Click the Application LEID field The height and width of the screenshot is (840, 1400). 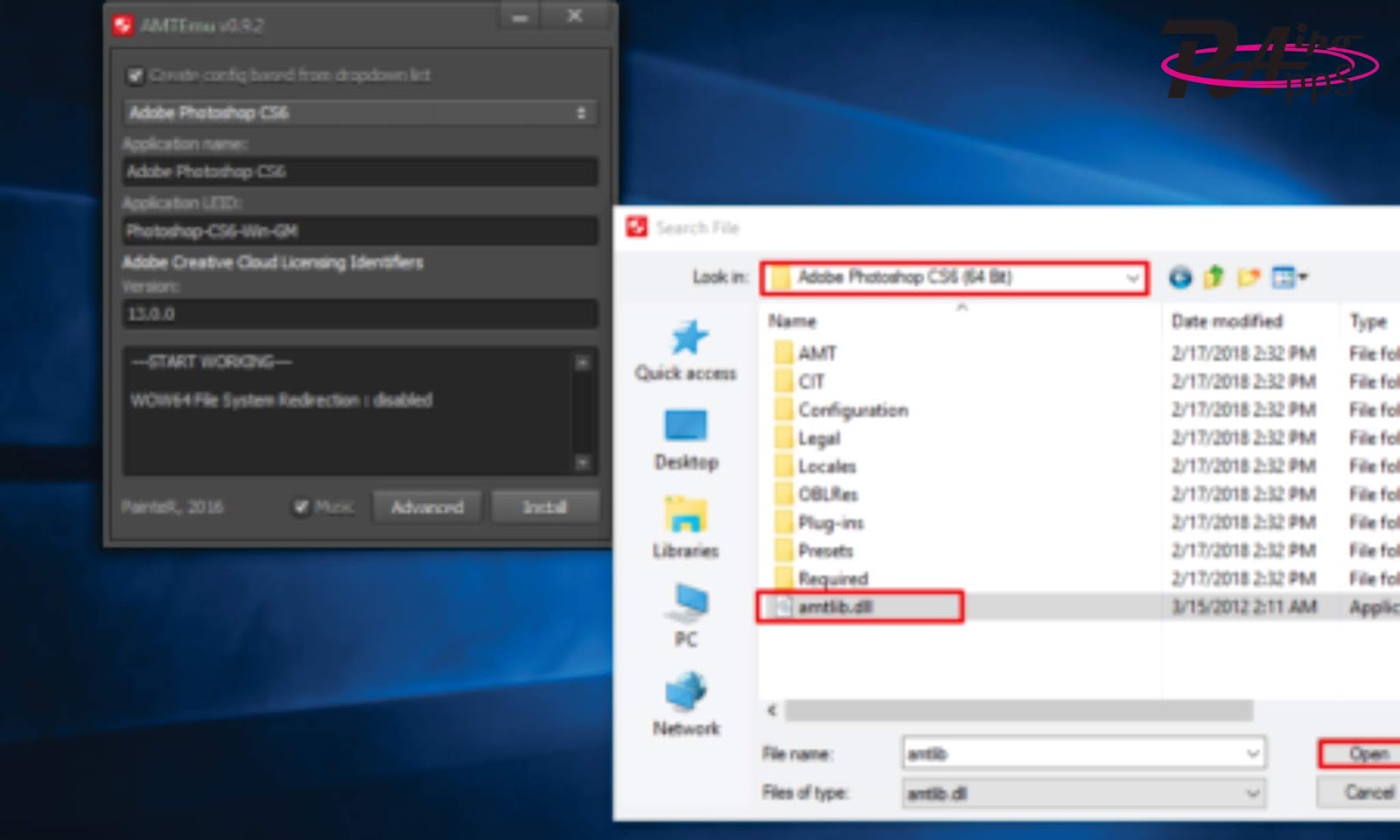tap(360, 231)
